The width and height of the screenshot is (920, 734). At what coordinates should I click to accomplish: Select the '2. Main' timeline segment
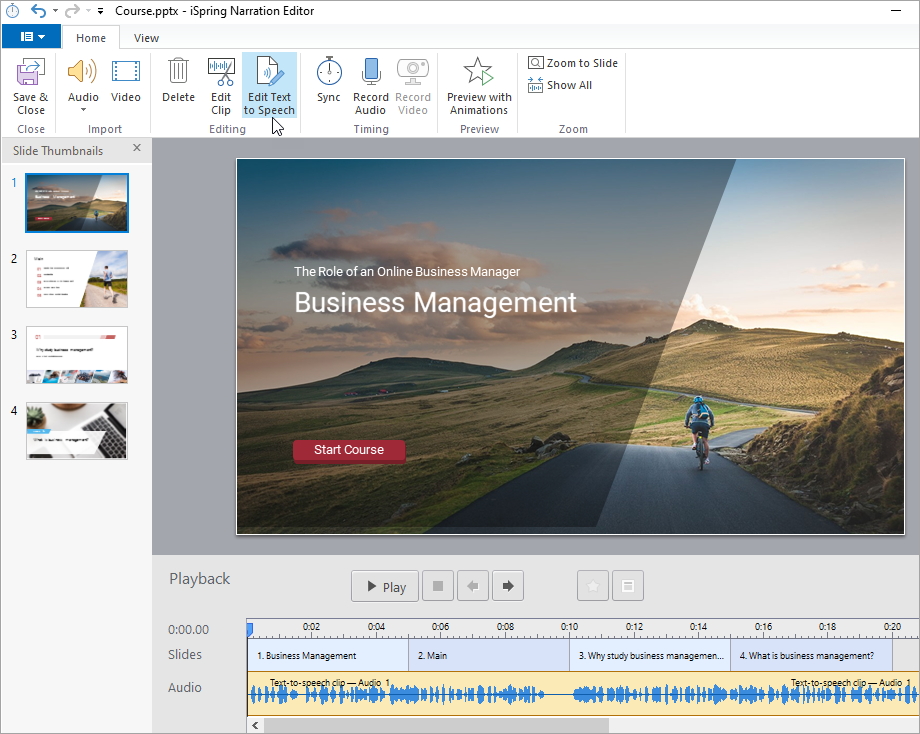pyautogui.click(x=489, y=655)
